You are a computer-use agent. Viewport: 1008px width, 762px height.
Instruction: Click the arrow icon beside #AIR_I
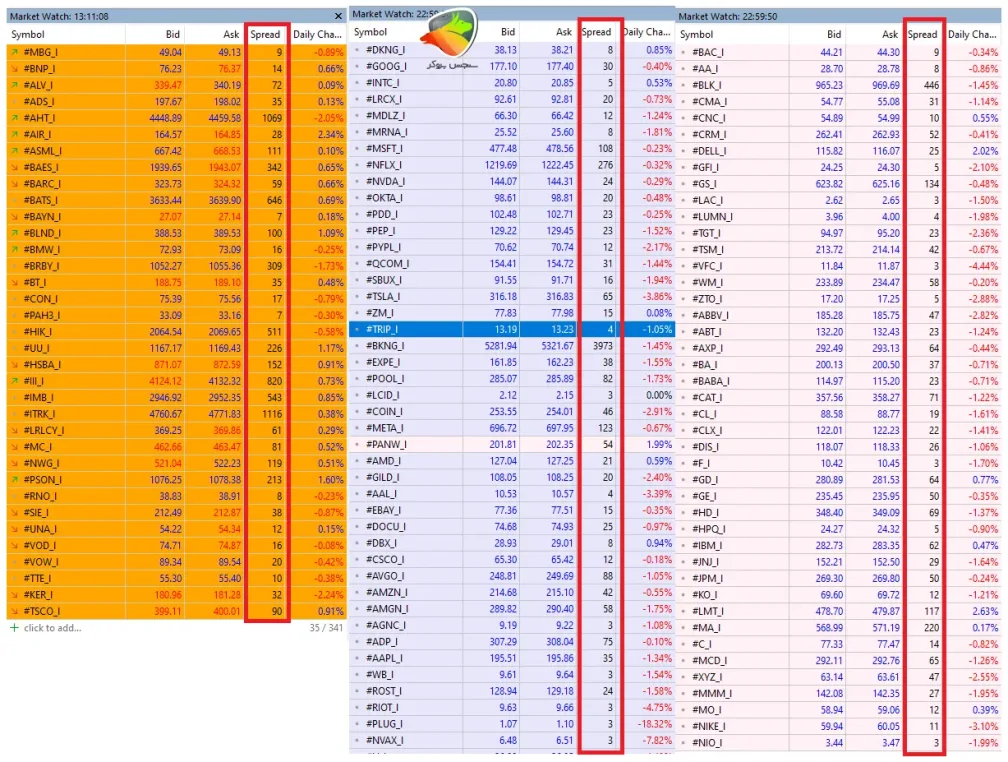tap(14, 134)
